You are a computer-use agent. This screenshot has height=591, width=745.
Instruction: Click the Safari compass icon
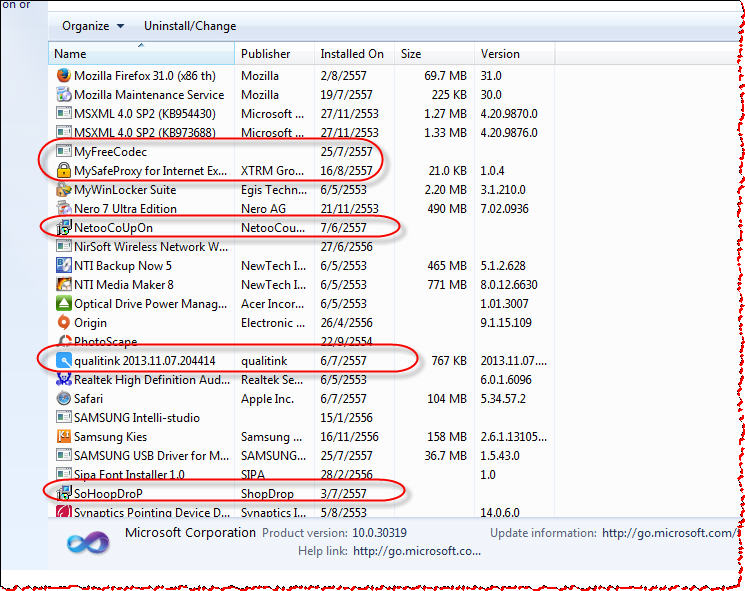[x=64, y=399]
